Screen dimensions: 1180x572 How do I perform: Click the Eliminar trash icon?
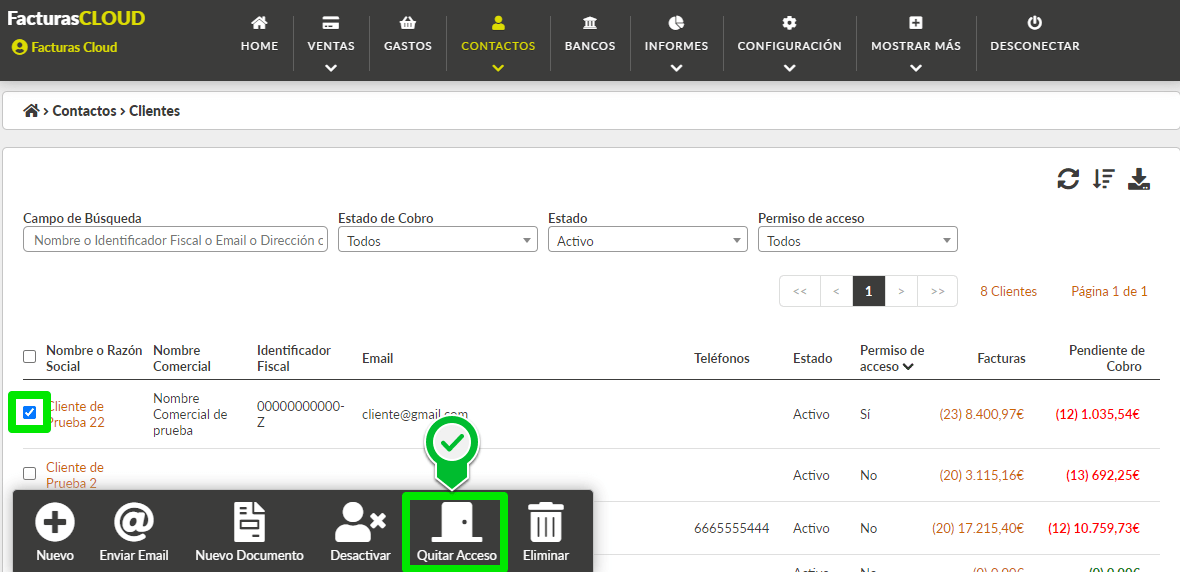[x=546, y=522]
